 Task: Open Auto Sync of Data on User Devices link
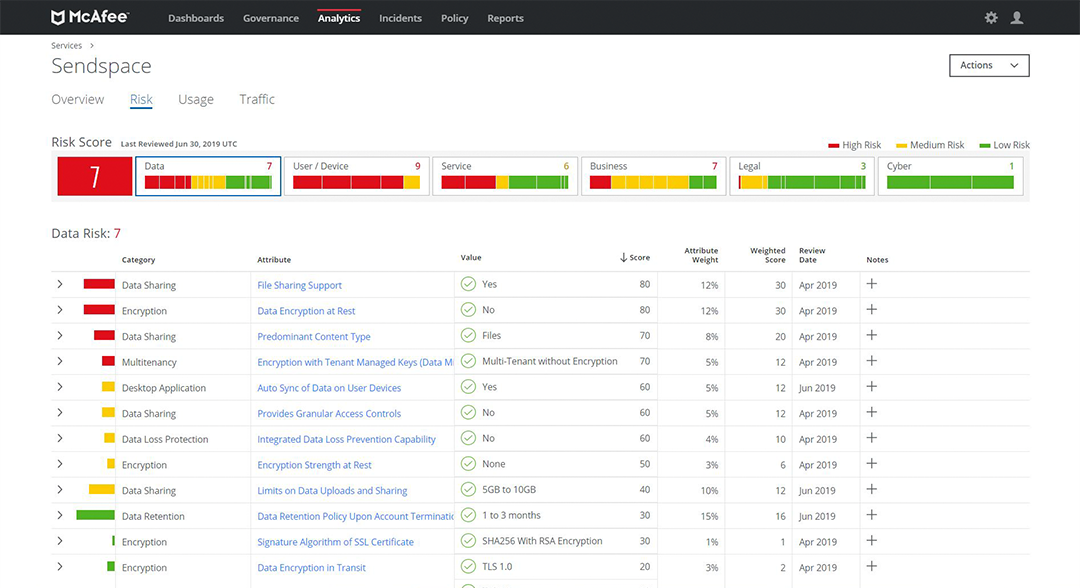(x=329, y=388)
